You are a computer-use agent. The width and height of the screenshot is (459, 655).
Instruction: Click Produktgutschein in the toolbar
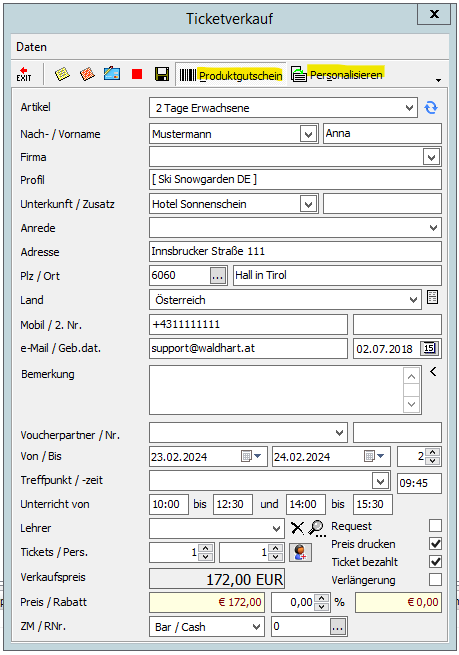231,75
